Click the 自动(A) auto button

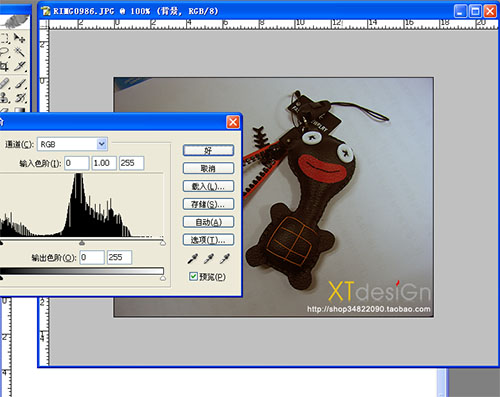[208, 222]
